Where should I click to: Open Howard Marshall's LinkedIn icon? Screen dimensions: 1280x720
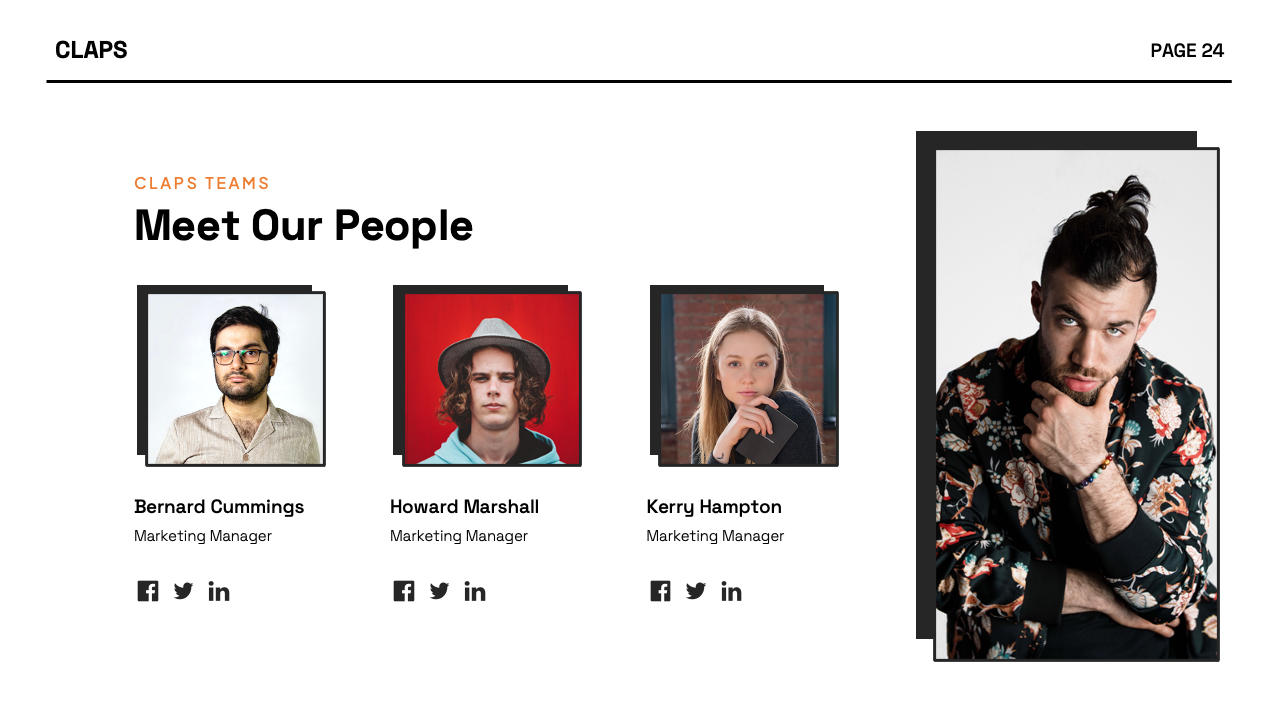(475, 591)
